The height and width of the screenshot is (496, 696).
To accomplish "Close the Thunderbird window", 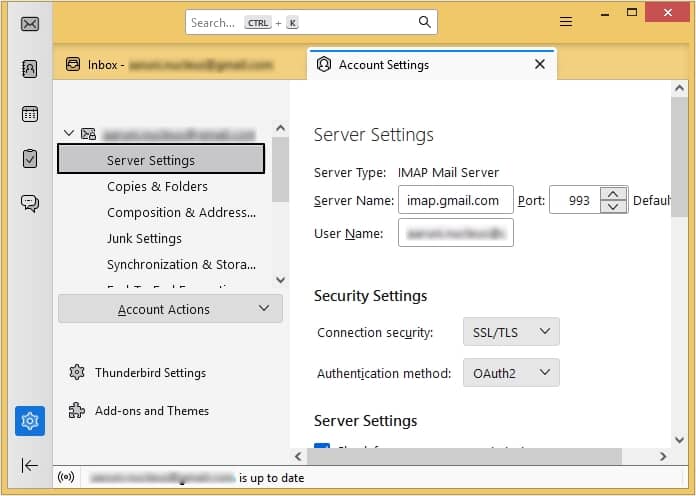I will 668,12.
